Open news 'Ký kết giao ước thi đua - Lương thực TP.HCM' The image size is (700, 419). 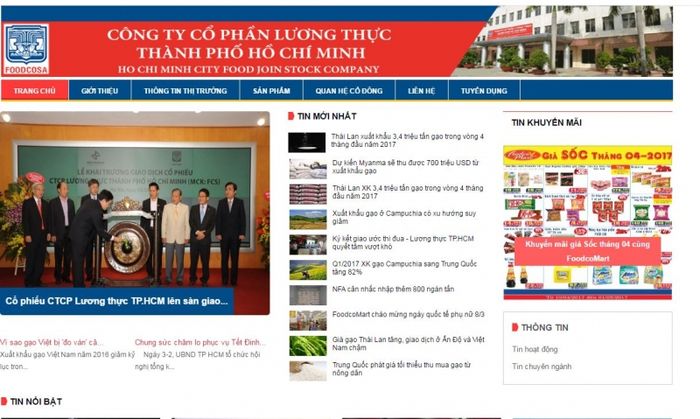[x=403, y=242]
